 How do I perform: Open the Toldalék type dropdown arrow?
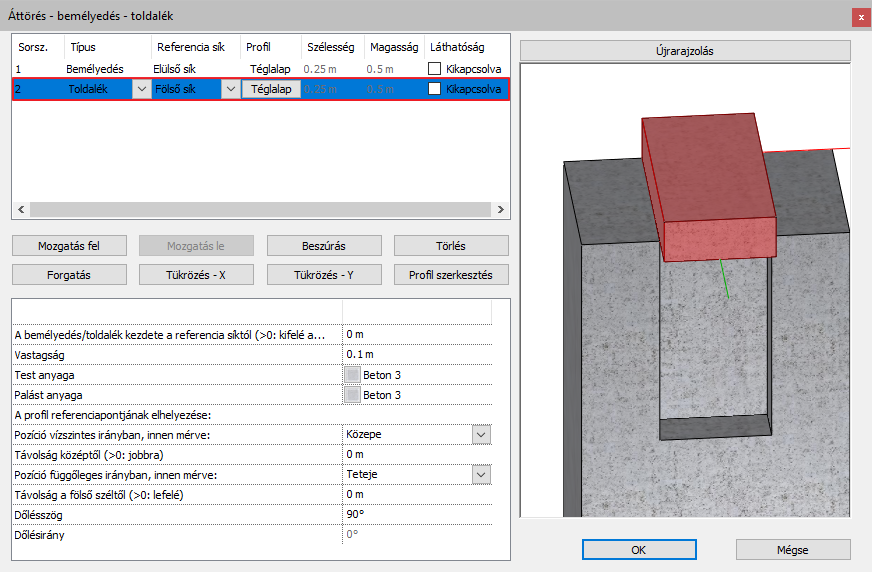tap(141, 89)
